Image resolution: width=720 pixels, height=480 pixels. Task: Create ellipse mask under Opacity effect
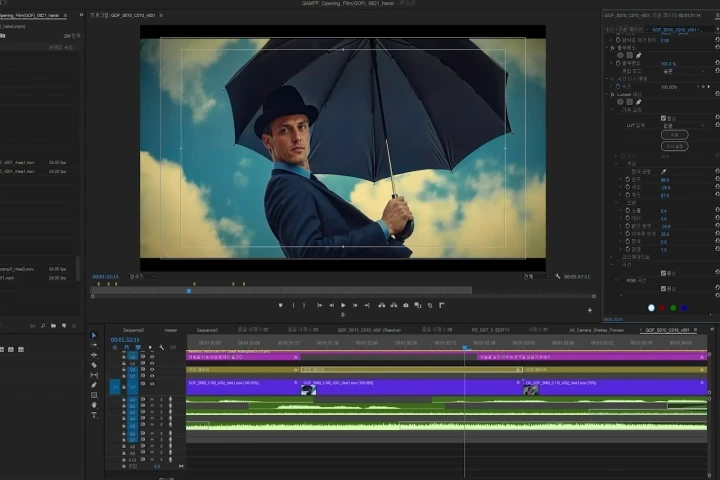620,55
